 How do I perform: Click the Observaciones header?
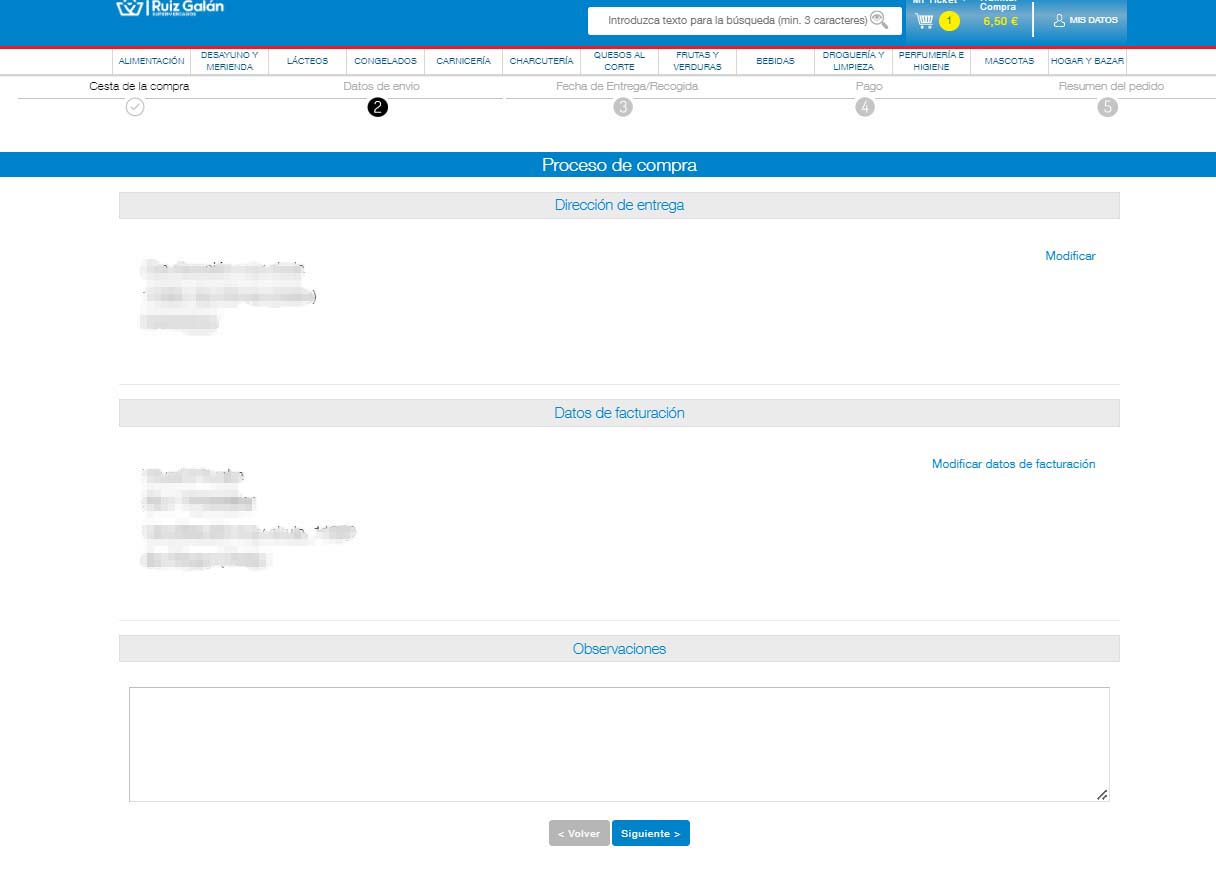619,649
